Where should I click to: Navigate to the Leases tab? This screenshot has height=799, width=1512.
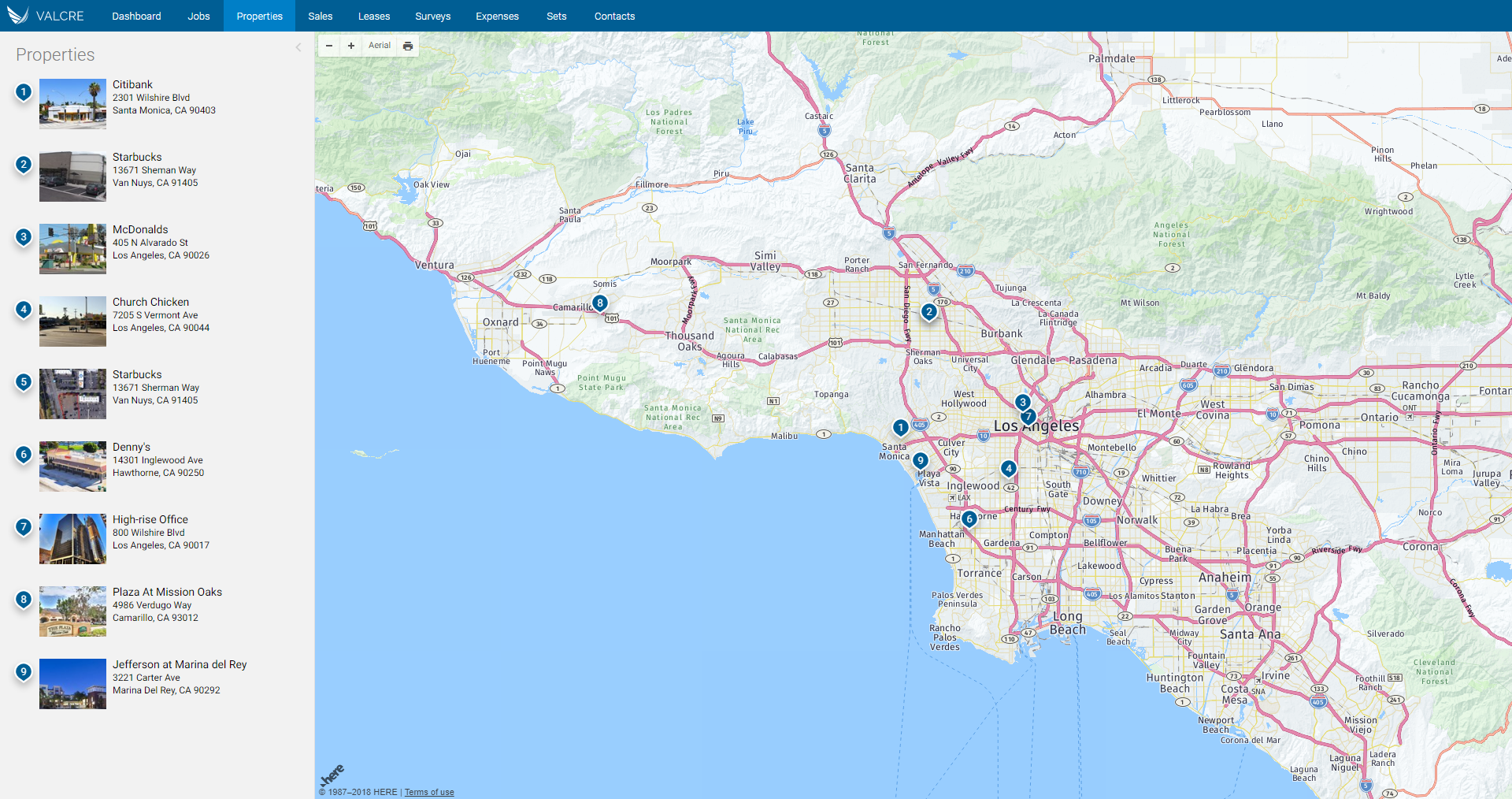pyautogui.click(x=374, y=16)
